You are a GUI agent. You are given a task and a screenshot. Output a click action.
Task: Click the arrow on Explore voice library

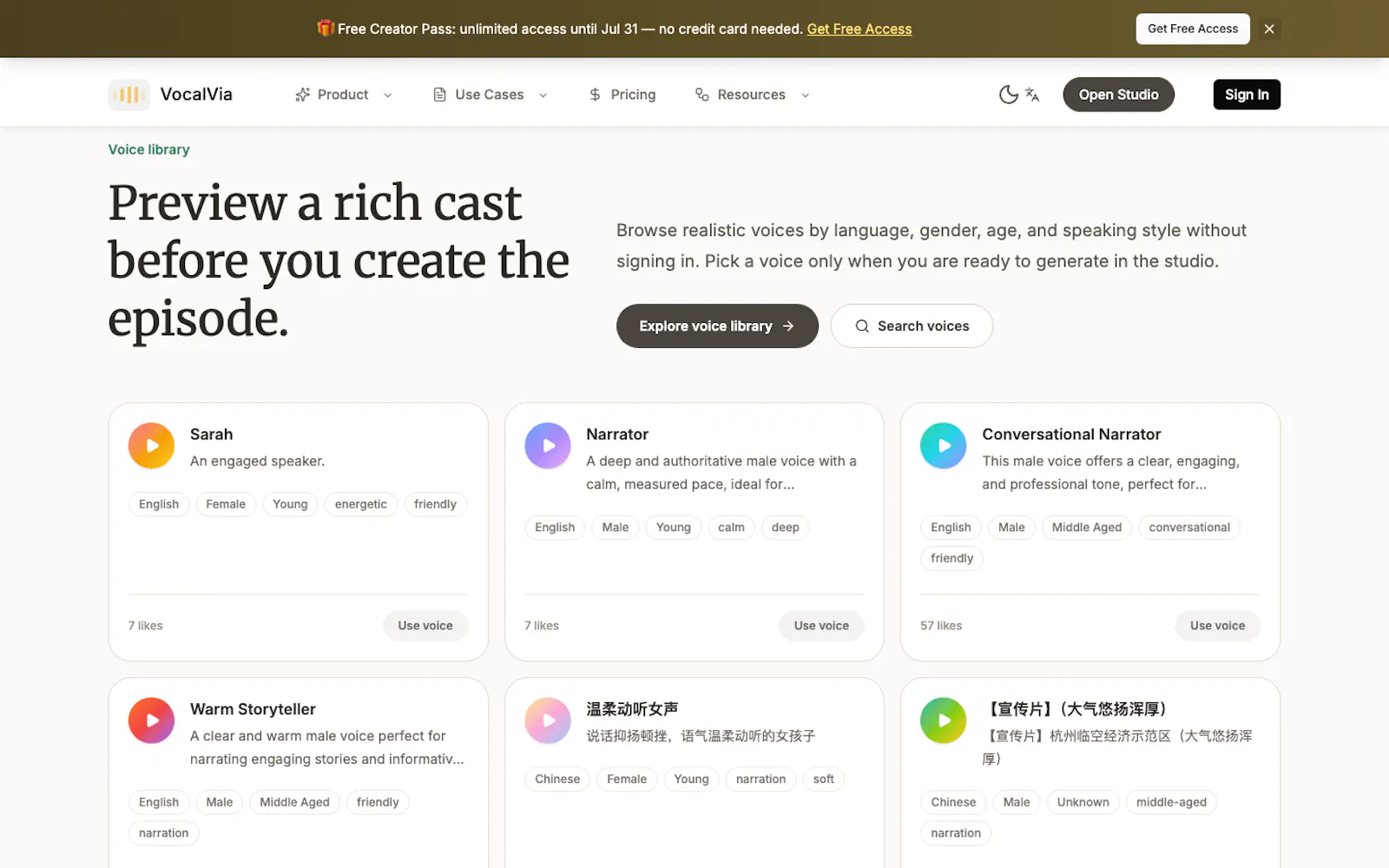788,326
